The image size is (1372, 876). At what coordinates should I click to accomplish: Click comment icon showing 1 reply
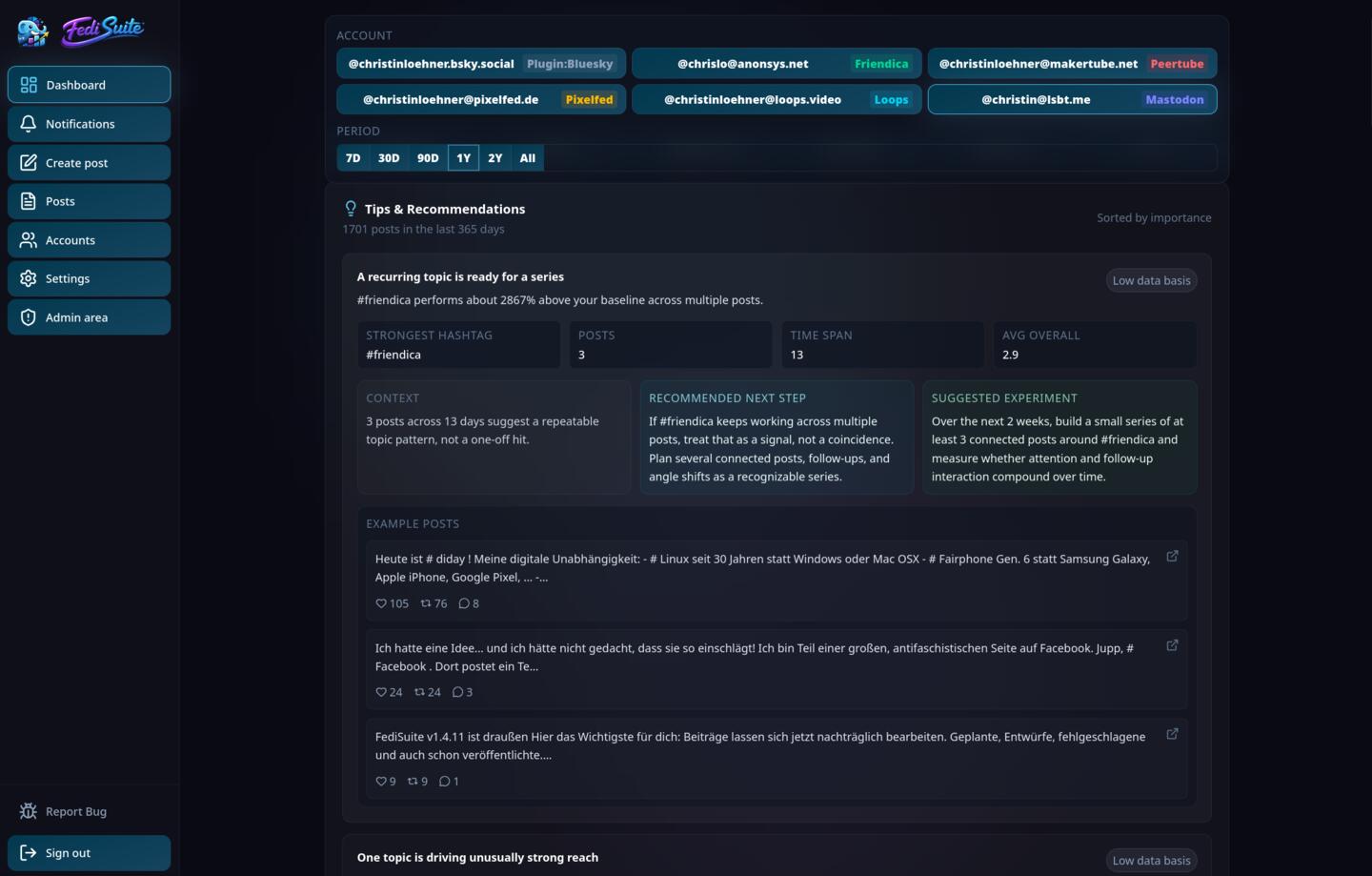pos(444,782)
